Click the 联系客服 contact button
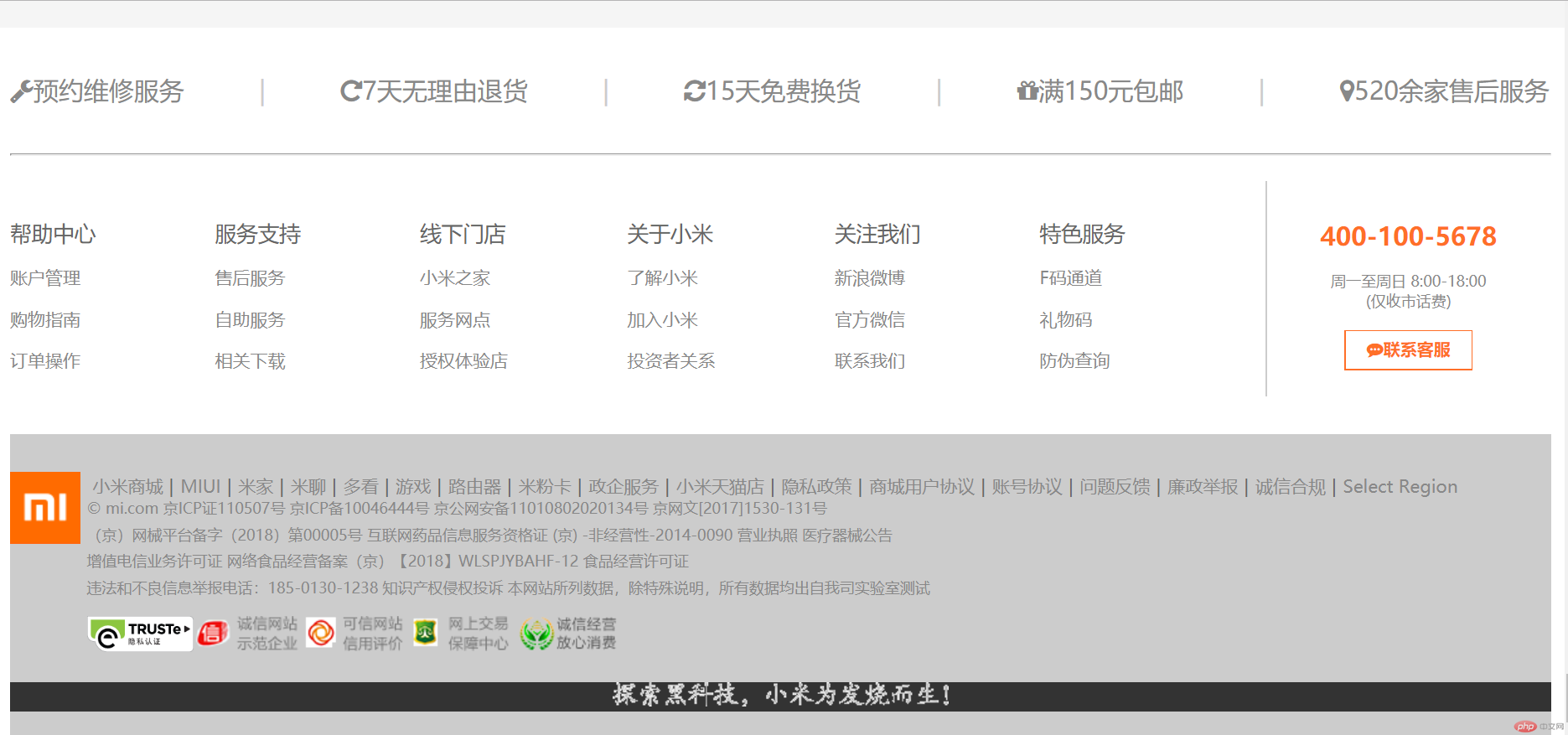This screenshot has height=735, width=1568. [x=1408, y=350]
